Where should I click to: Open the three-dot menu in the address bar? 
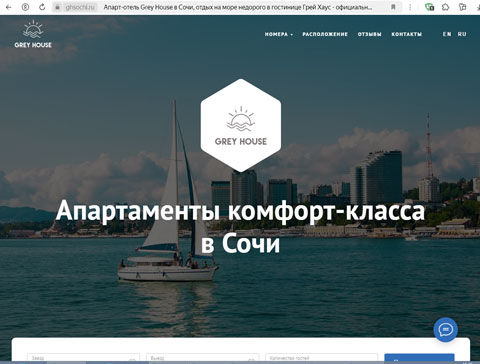pyautogui.click(x=410, y=7)
